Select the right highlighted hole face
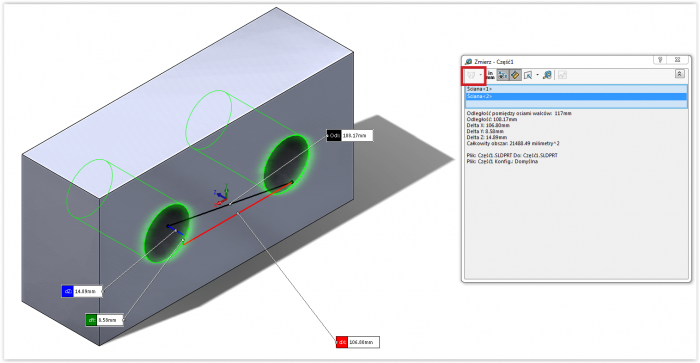700x363 pixels. pos(286,164)
